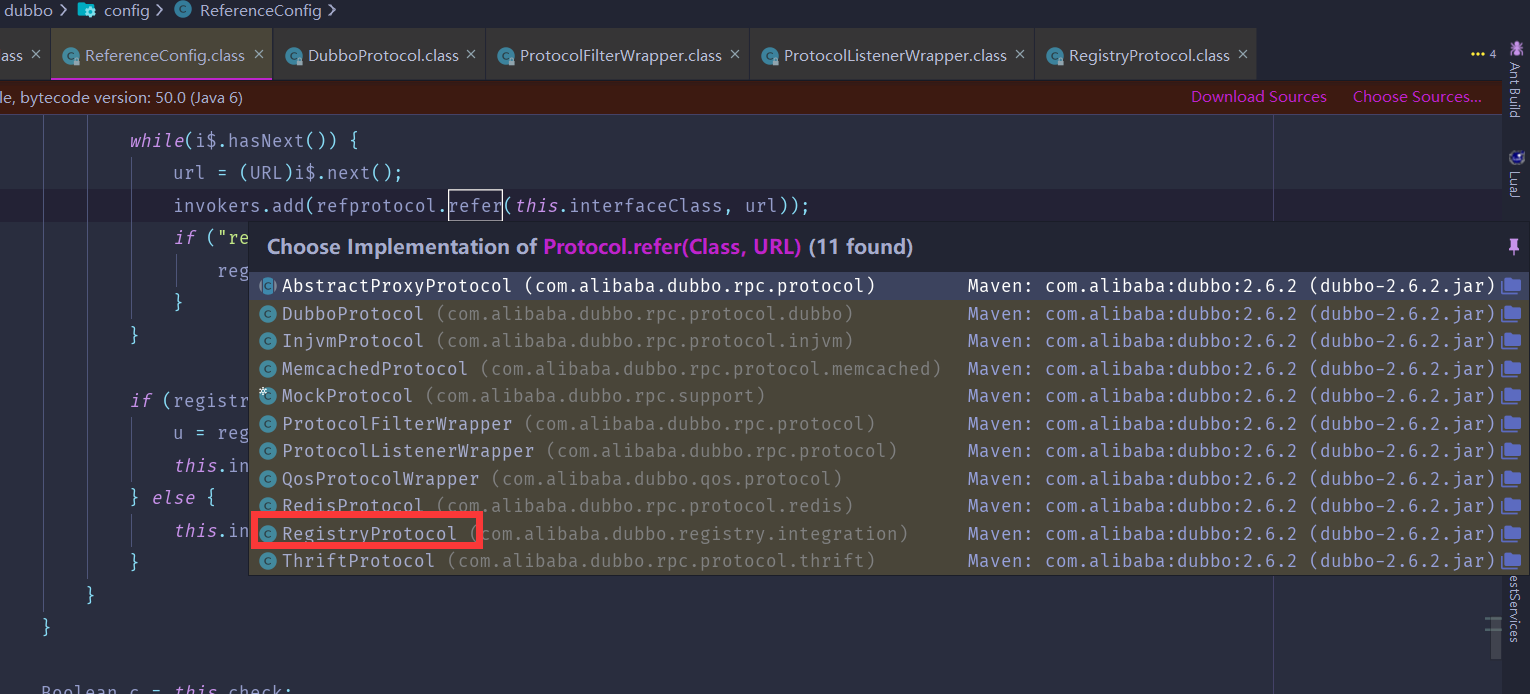This screenshot has height=694, width=1530.
Task: Click the class icon beside ProtocolFilterWrapper in list
Action: (268, 424)
